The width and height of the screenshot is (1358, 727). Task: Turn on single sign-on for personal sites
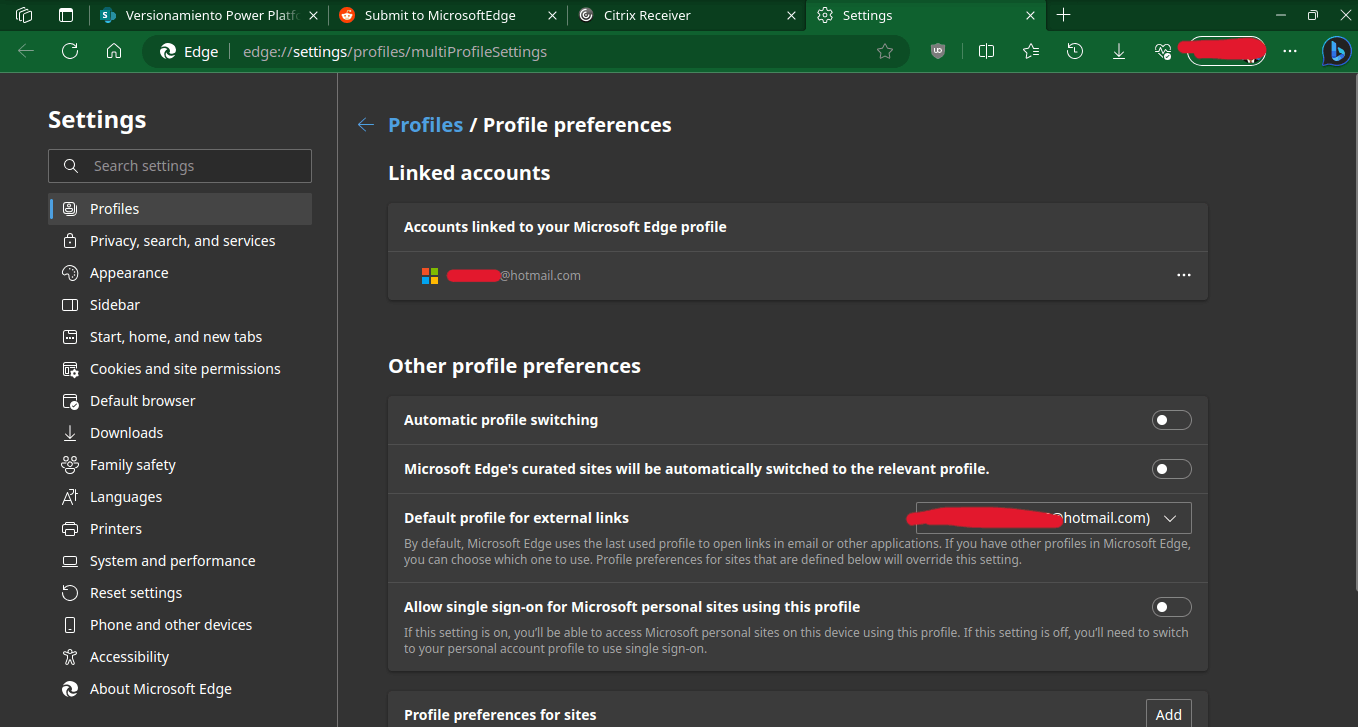tap(1171, 607)
